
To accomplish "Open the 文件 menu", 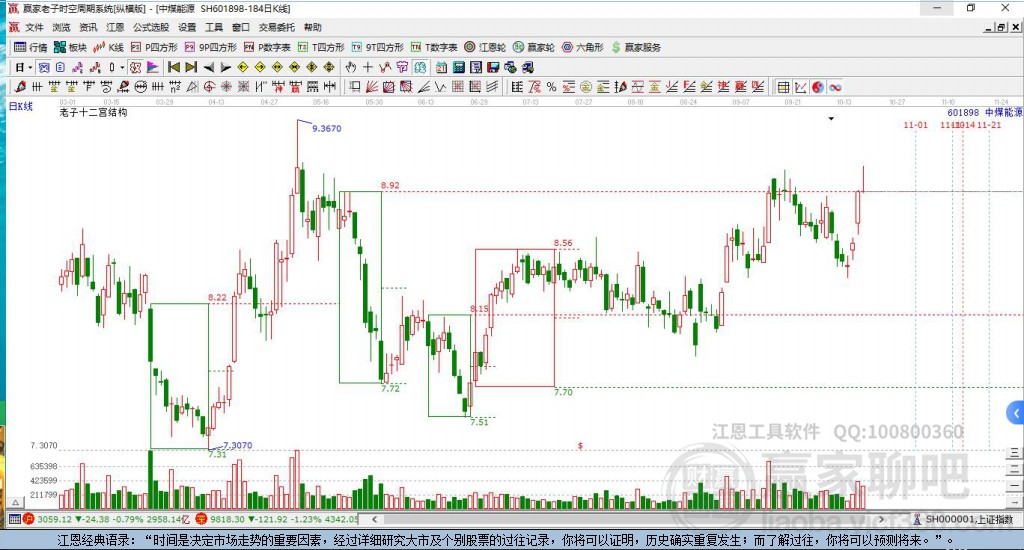I will 34,27.
